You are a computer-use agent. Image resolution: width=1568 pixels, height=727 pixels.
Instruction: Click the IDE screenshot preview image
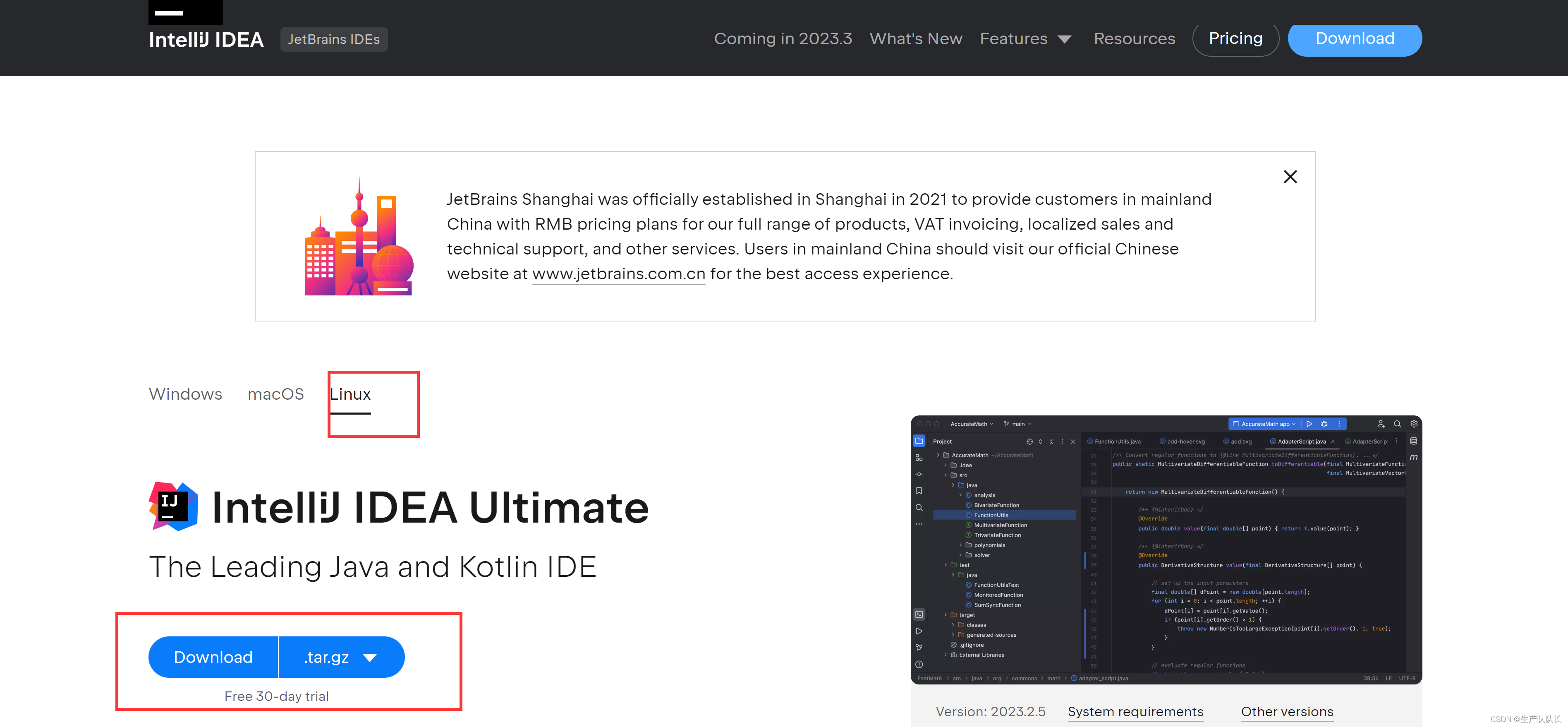point(1166,550)
